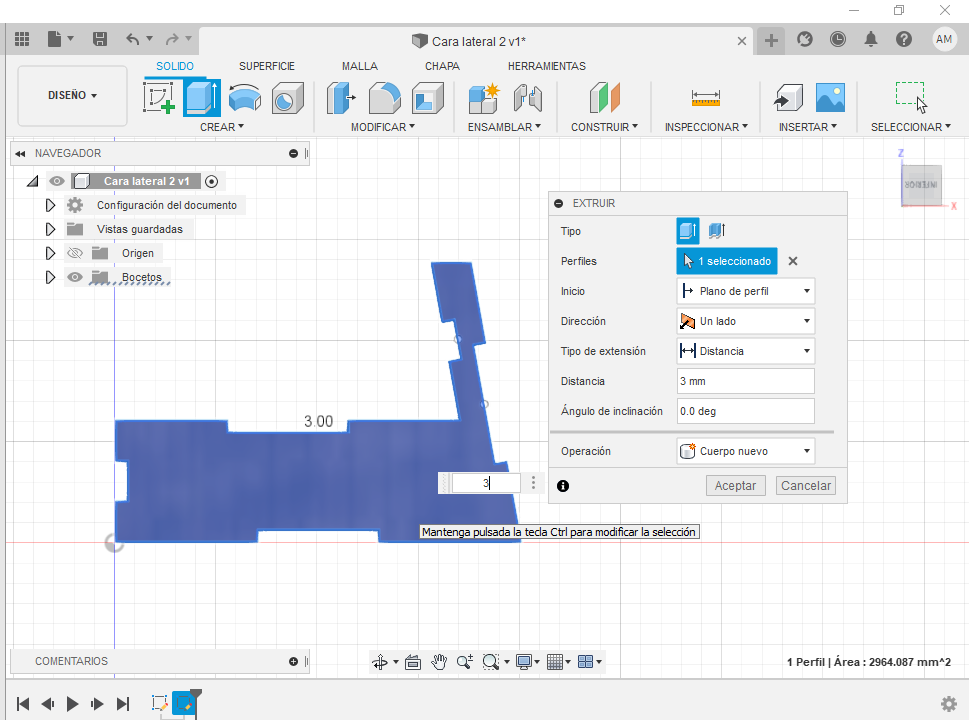The image size is (969, 720).
Task: Switch to the HERRAMIENTAS tab
Action: point(547,66)
